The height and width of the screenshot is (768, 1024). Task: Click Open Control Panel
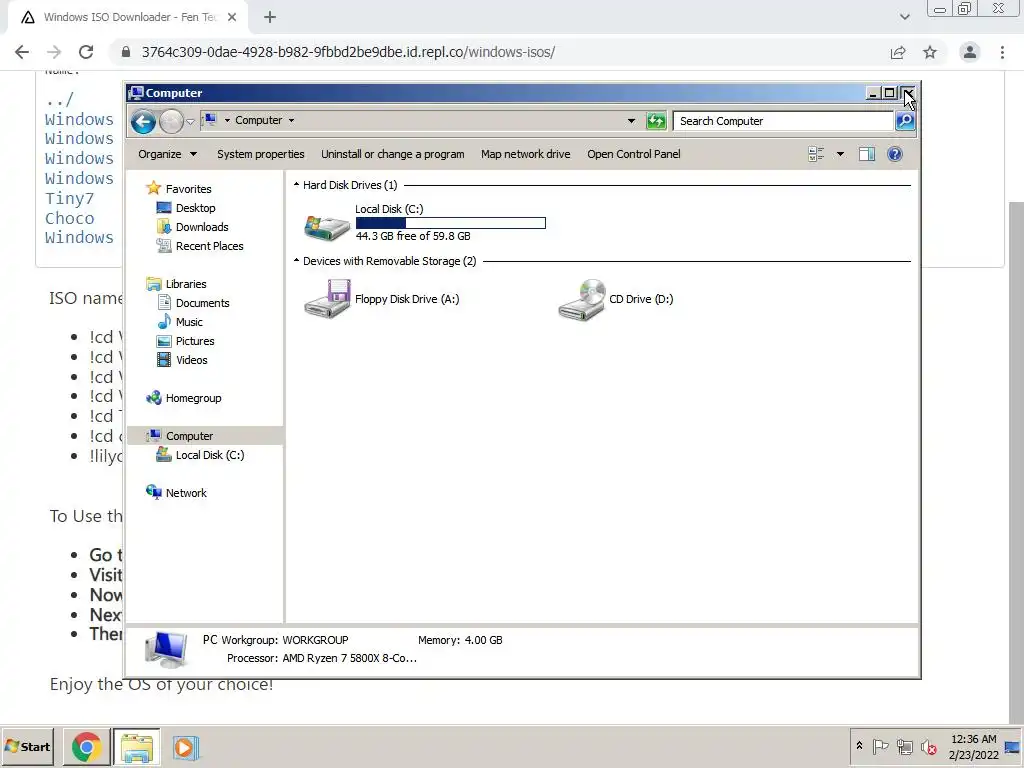pyautogui.click(x=633, y=154)
